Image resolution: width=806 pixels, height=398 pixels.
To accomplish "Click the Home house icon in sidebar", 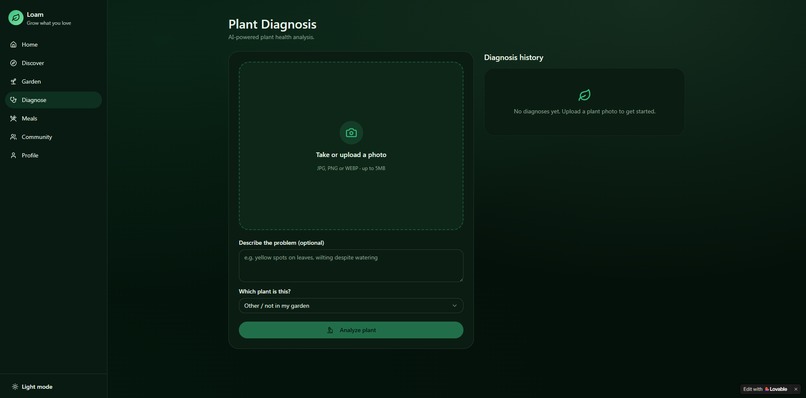I will (13, 45).
